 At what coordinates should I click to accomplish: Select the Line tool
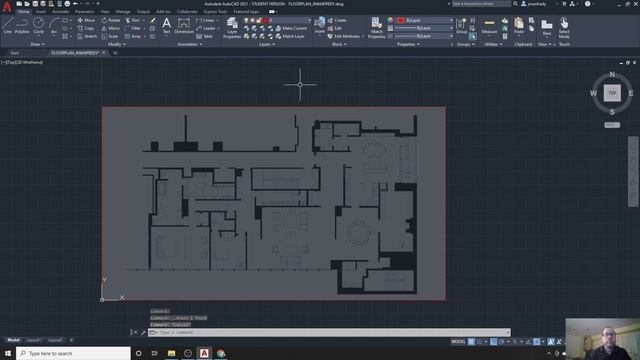7,26
